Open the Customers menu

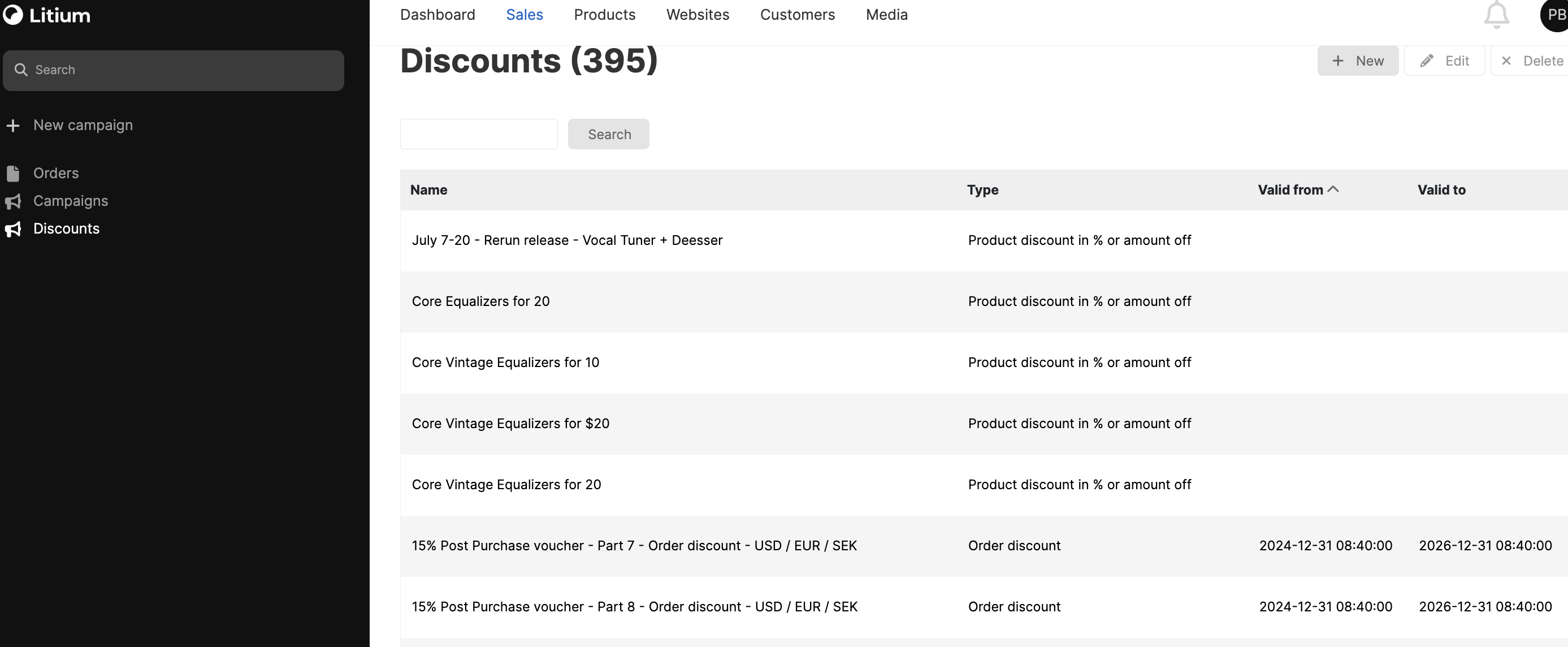797,15
